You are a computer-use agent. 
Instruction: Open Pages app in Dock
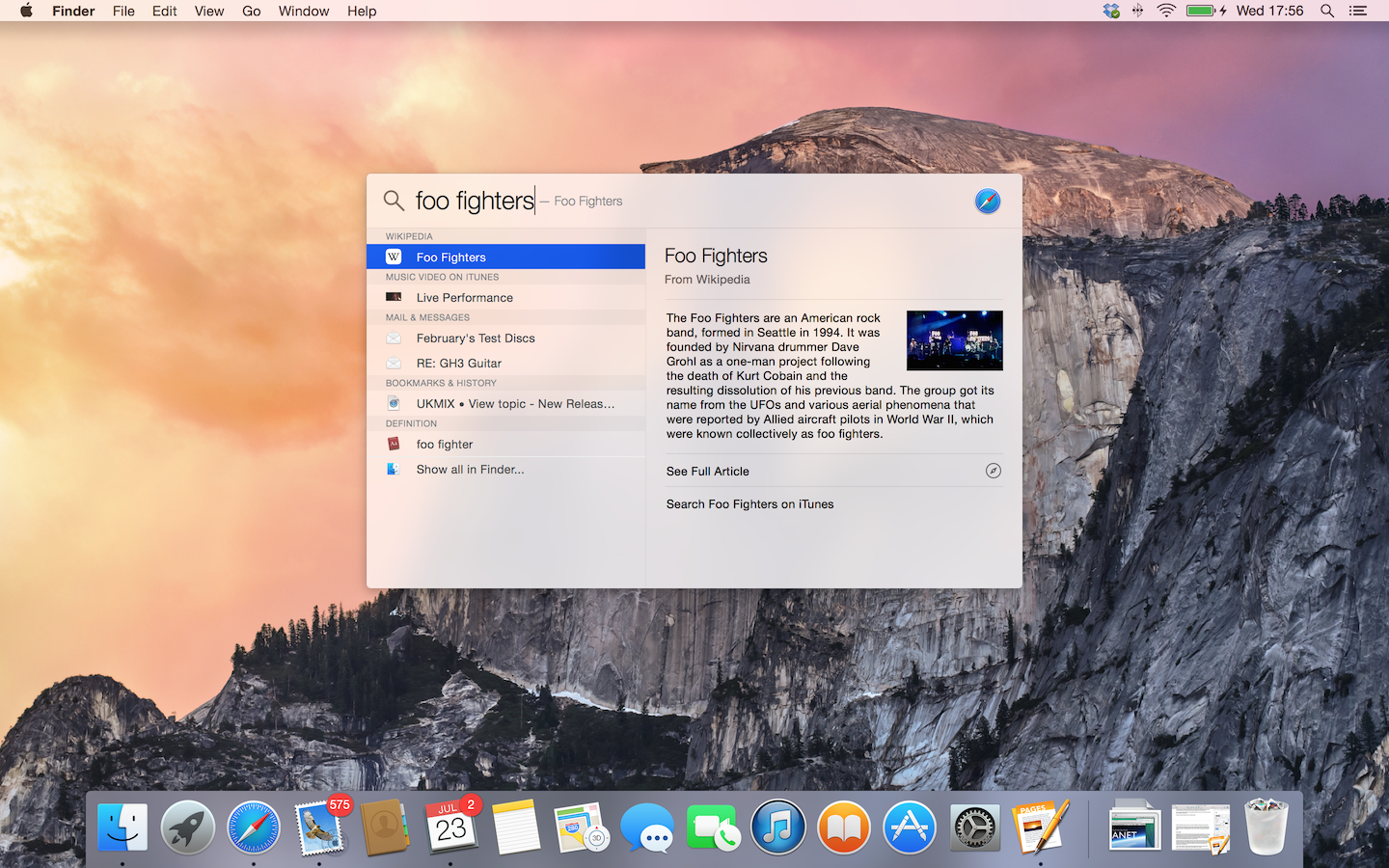[x=1041, y=827]
